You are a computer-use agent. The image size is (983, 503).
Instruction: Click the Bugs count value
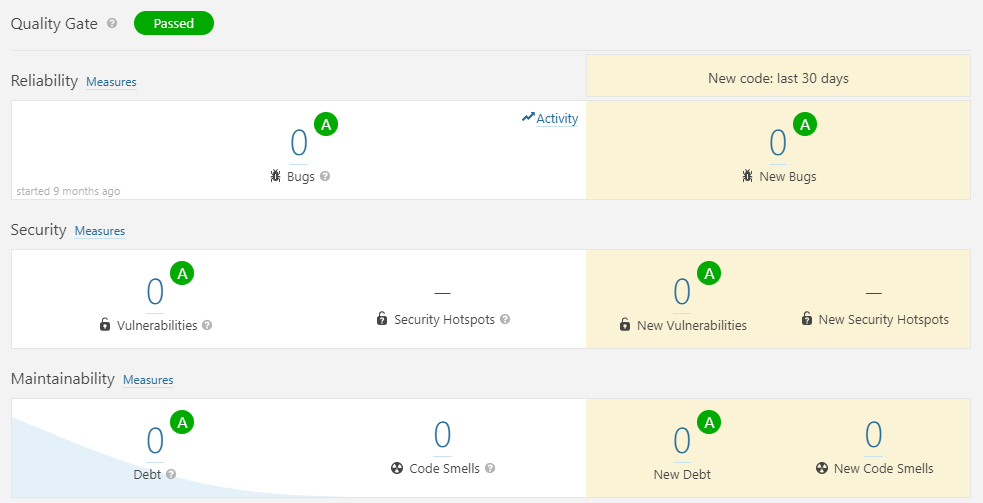(299, 143)
